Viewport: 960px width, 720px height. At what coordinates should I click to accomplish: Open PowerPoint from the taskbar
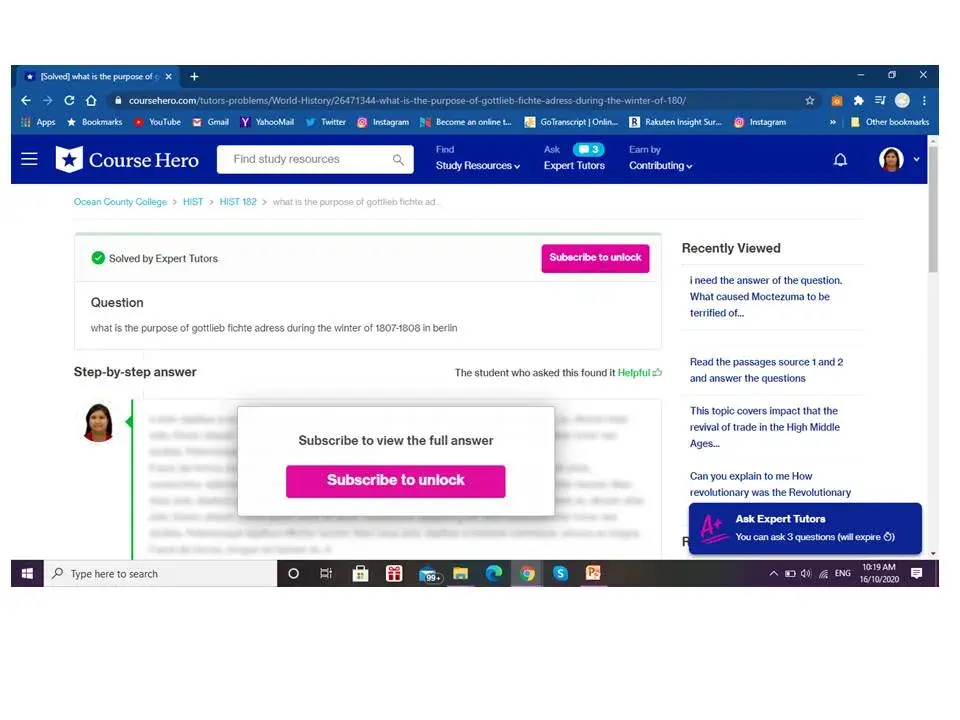click(593, 574)
